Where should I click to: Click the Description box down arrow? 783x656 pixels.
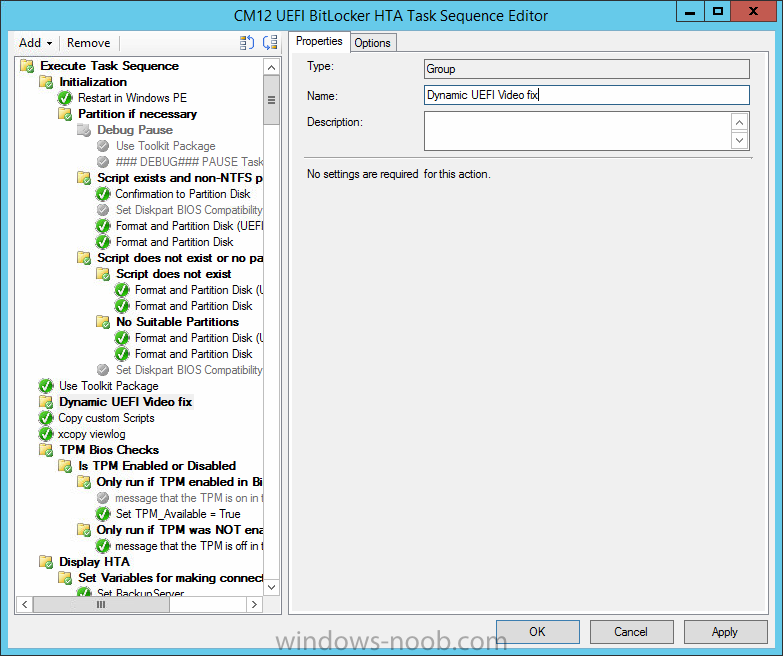(x=740, y=140)
